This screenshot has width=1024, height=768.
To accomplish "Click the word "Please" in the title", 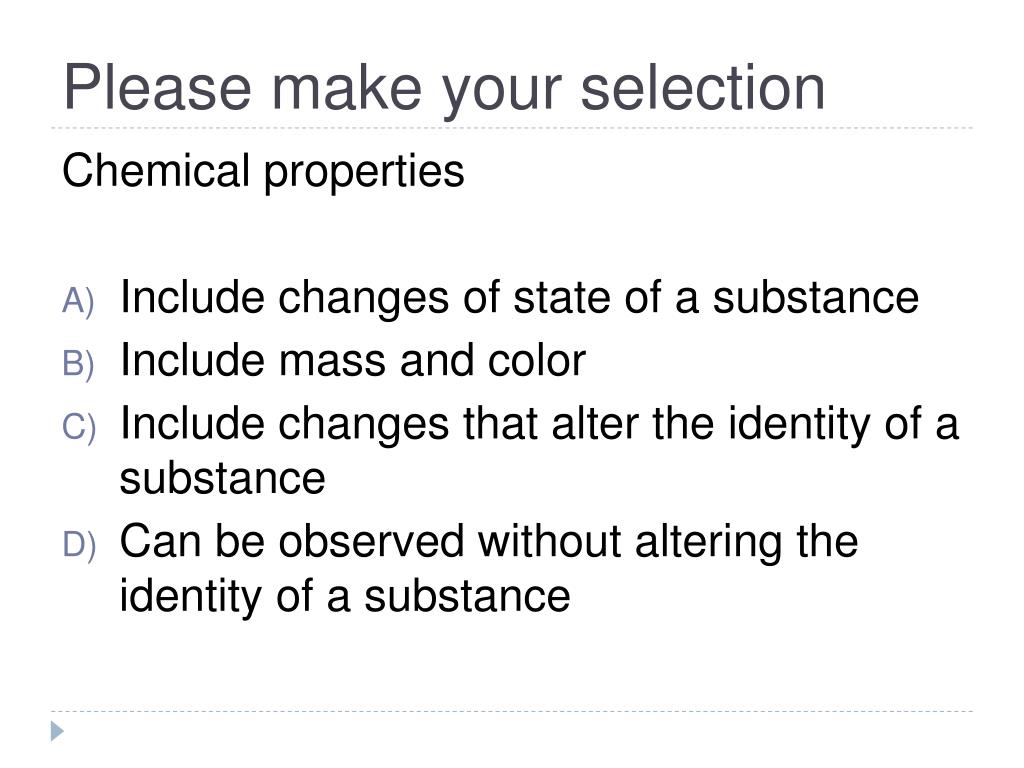I will point(157,88).
